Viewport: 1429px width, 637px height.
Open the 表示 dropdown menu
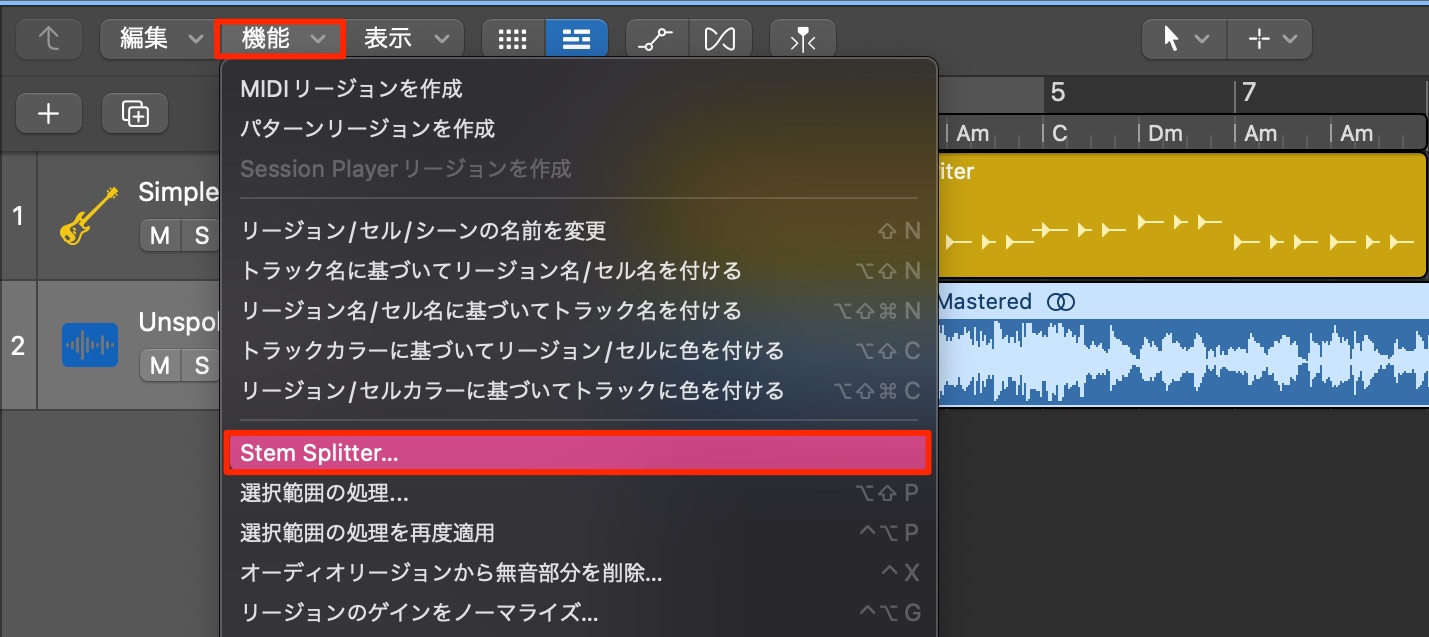[405, 39]
